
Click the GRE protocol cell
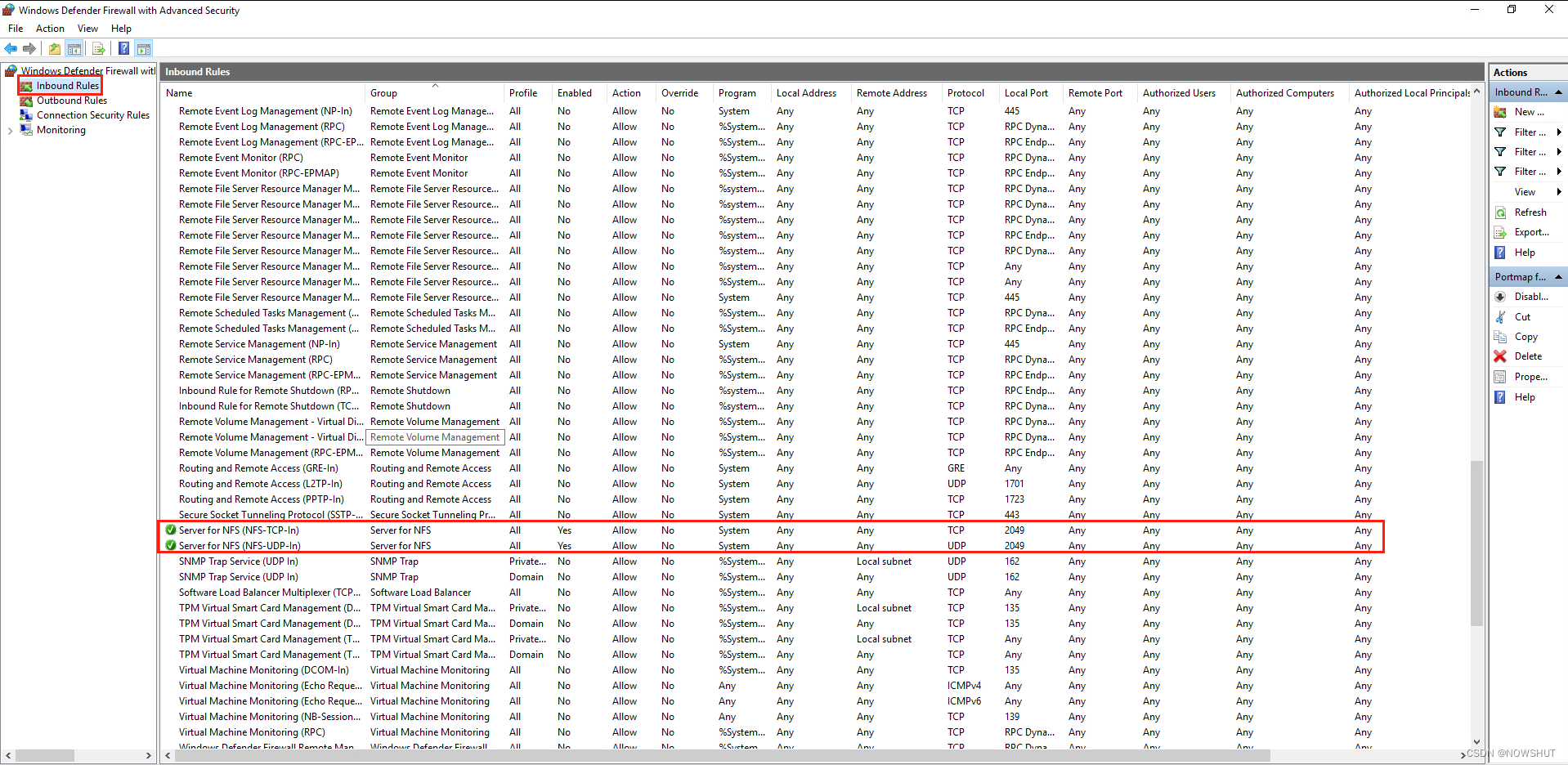point(956,468)
